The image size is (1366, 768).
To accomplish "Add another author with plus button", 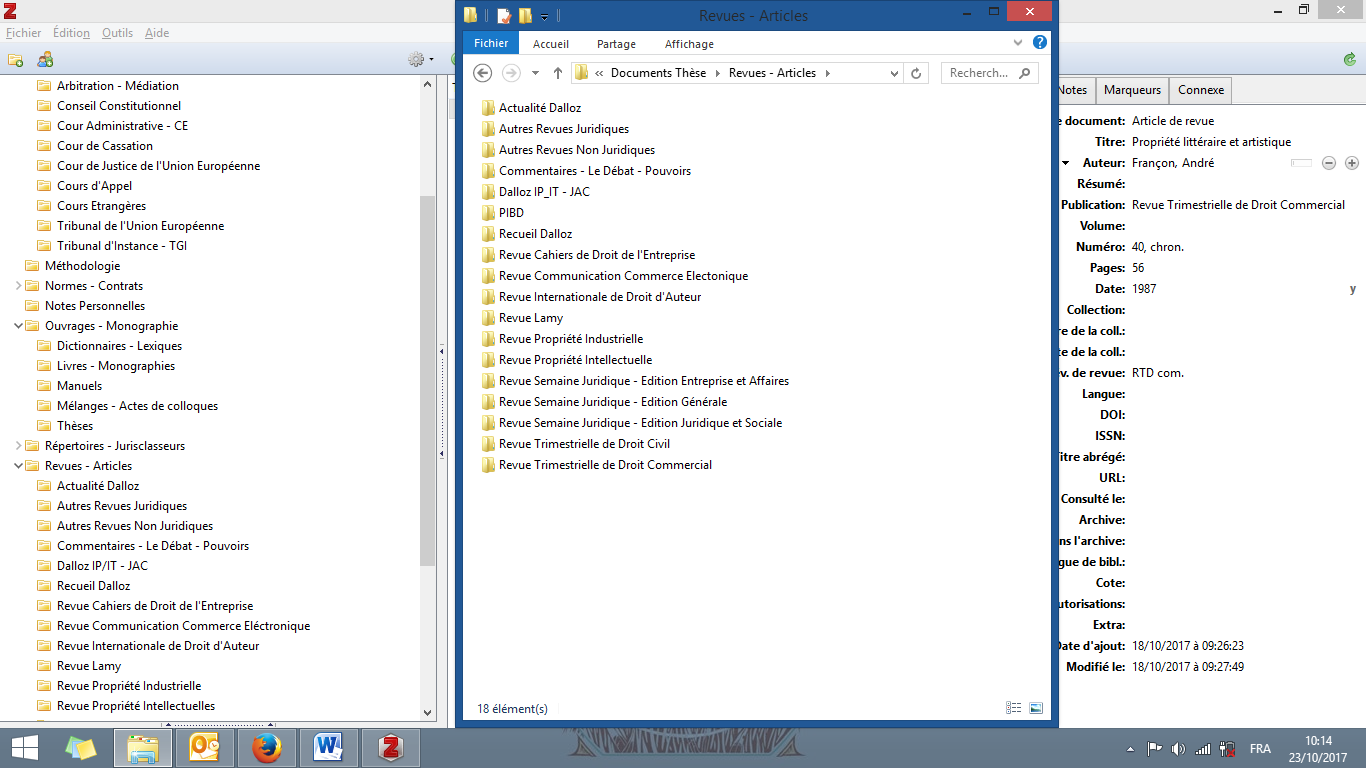I will tap(1351, 163).
